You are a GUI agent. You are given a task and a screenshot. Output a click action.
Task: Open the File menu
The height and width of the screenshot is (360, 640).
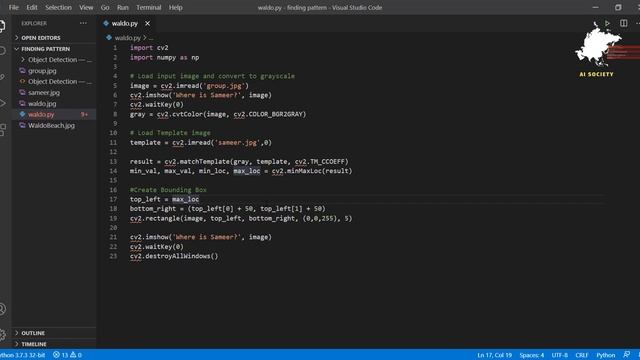coord(13,7)
